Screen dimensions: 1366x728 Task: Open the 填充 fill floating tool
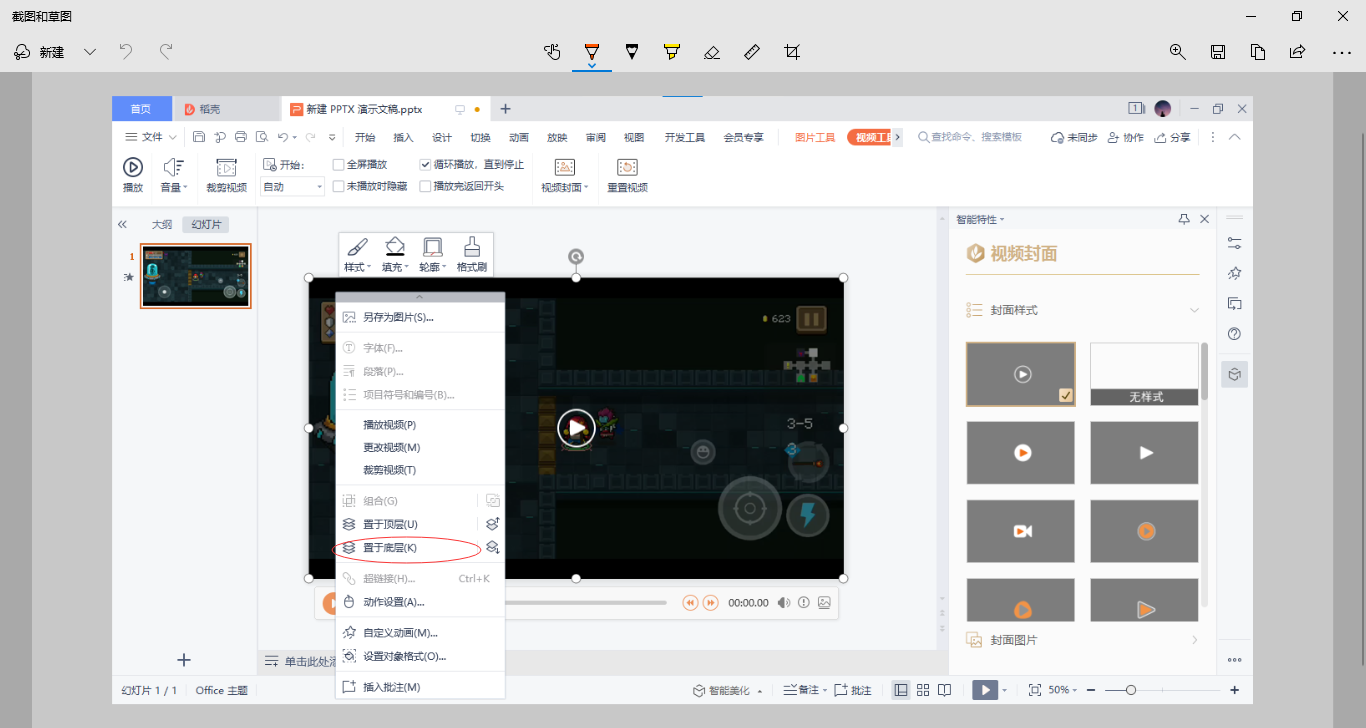pos(396,255)
